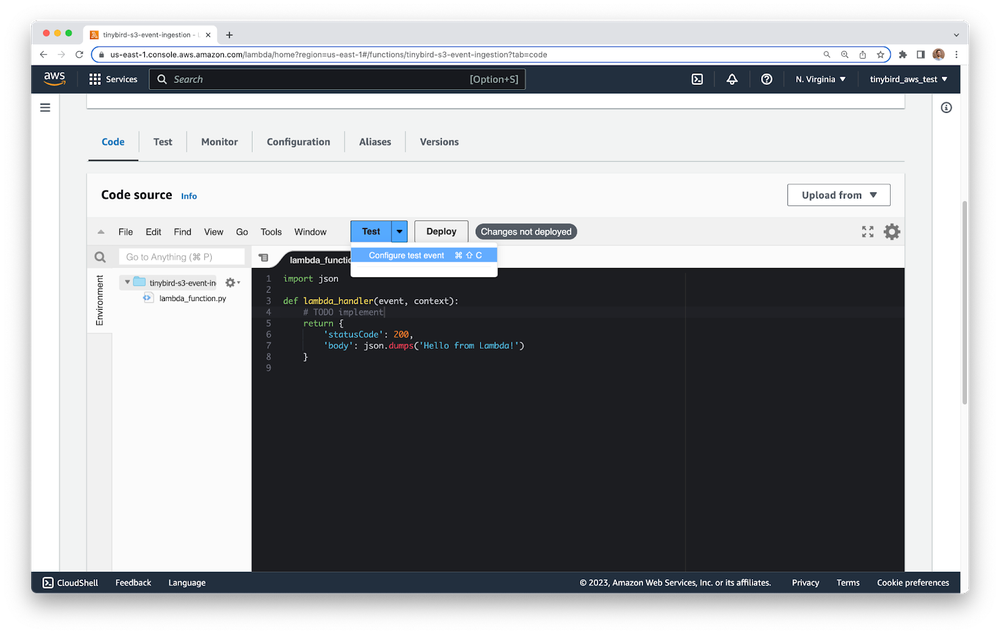Click the Go to Anything input field
Screen dimensions: 1000x634
click(x=181, y=257)
